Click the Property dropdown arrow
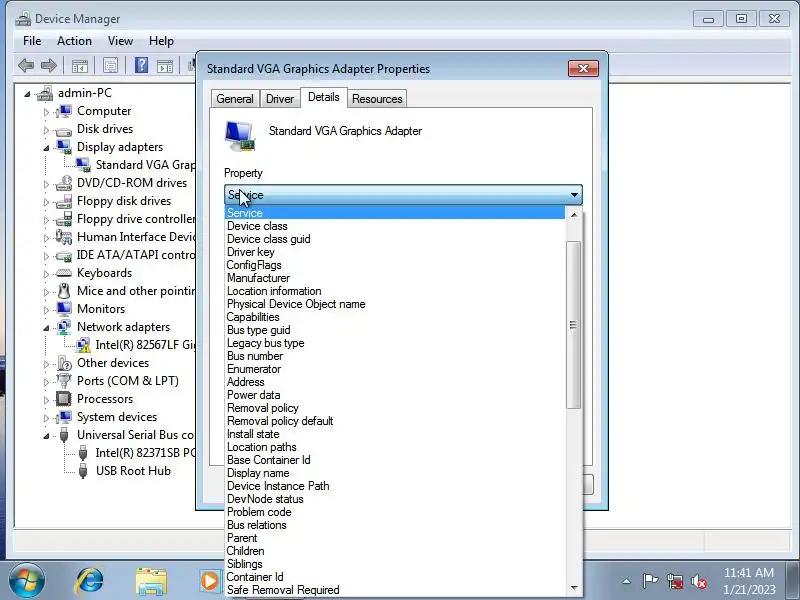 click(x=574, y=195)
